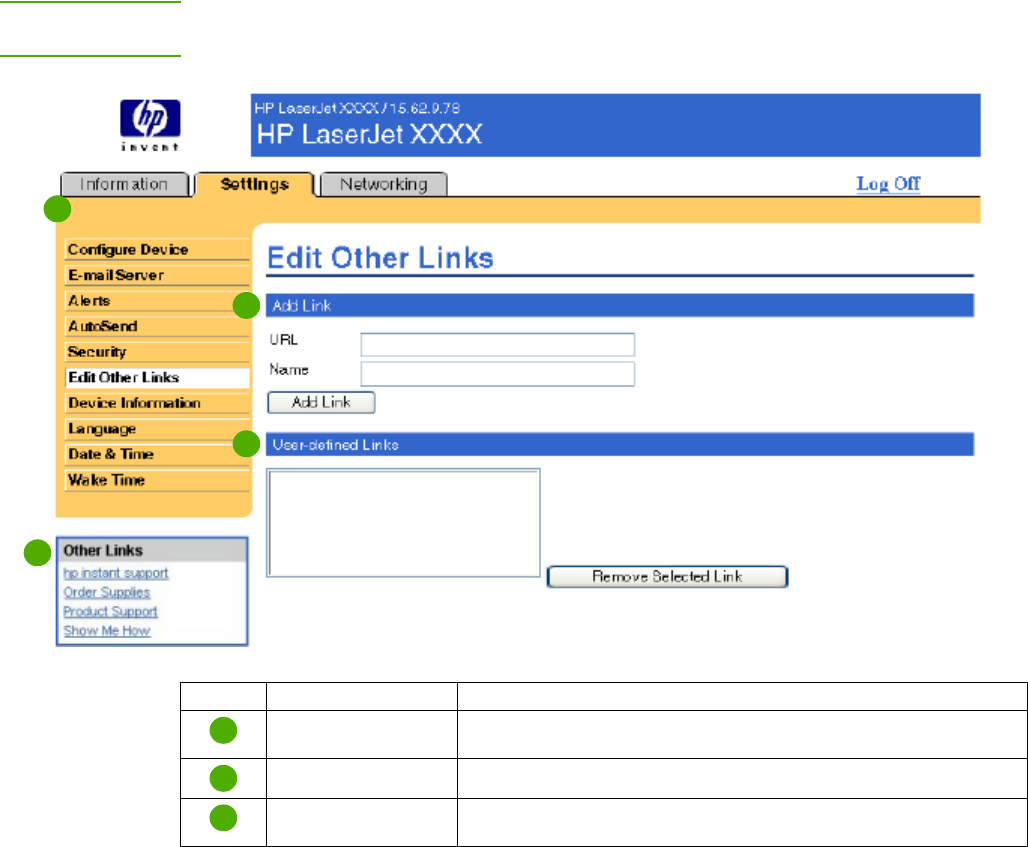This screenshot has height=847, width=1028.
Task: Open hp instant support link
Action: pyautogui.click(x=116, y=573)
